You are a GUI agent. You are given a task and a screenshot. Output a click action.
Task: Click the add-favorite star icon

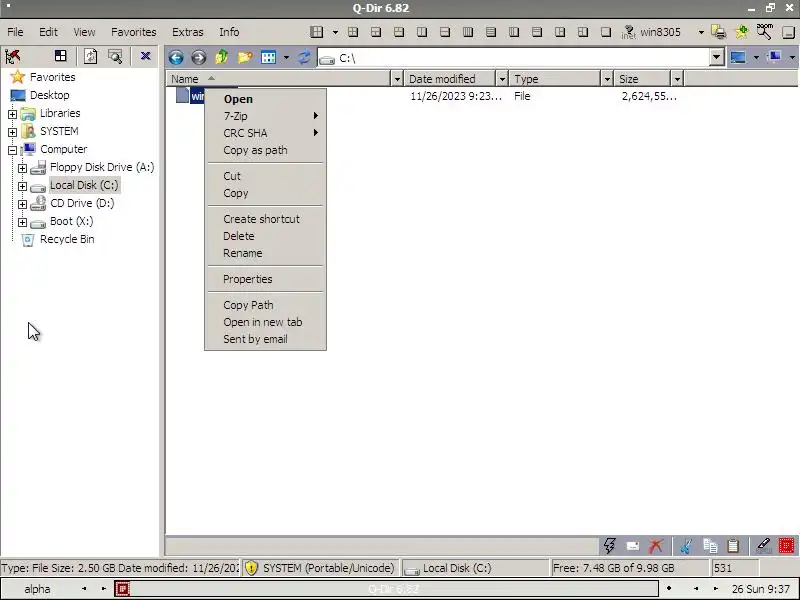[x=741, y=32]
